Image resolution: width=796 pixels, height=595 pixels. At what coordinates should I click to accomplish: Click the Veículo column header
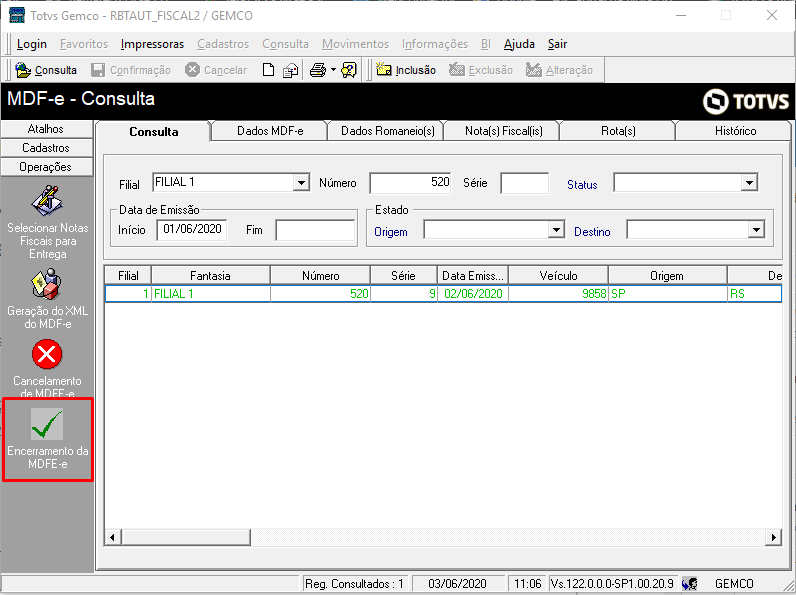tap(558, 276)
